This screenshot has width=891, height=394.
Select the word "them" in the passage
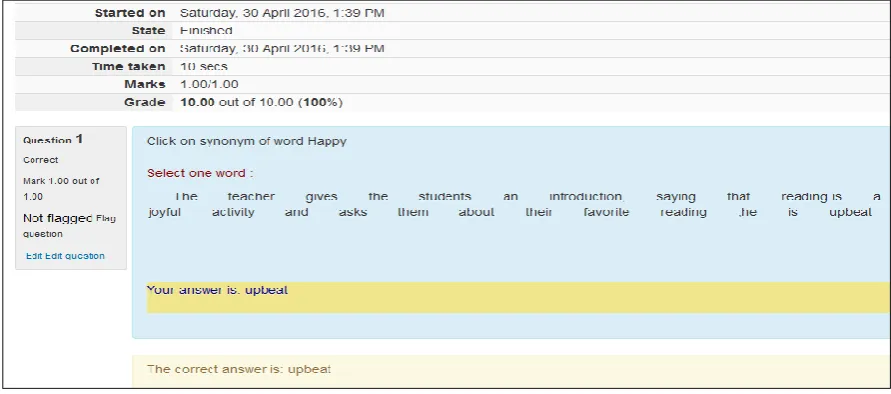[413, 213]
